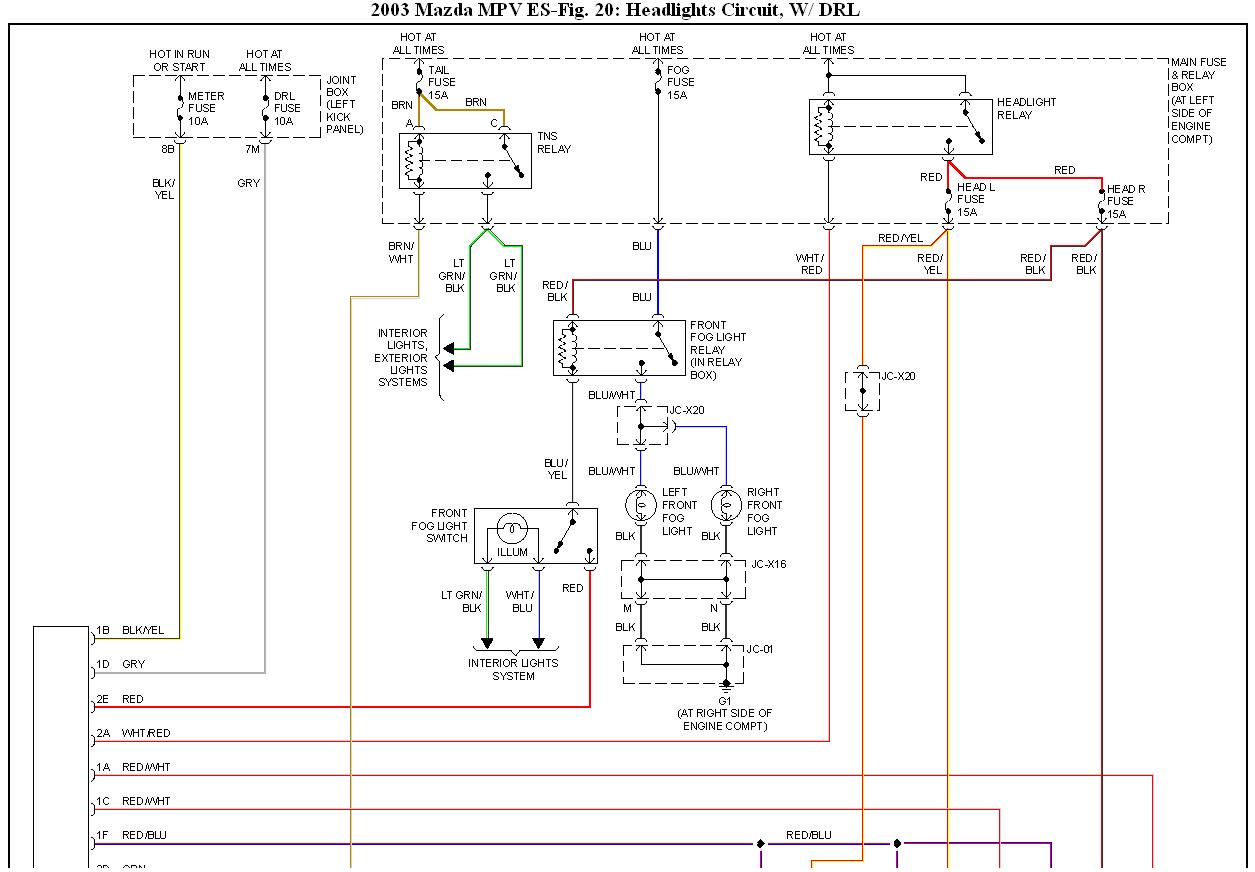Image resolution: width=1255 pixels, height=872 pixels.
Task: Click the 'RED' label under the fog switch
Action: click(x=572, y=588)
